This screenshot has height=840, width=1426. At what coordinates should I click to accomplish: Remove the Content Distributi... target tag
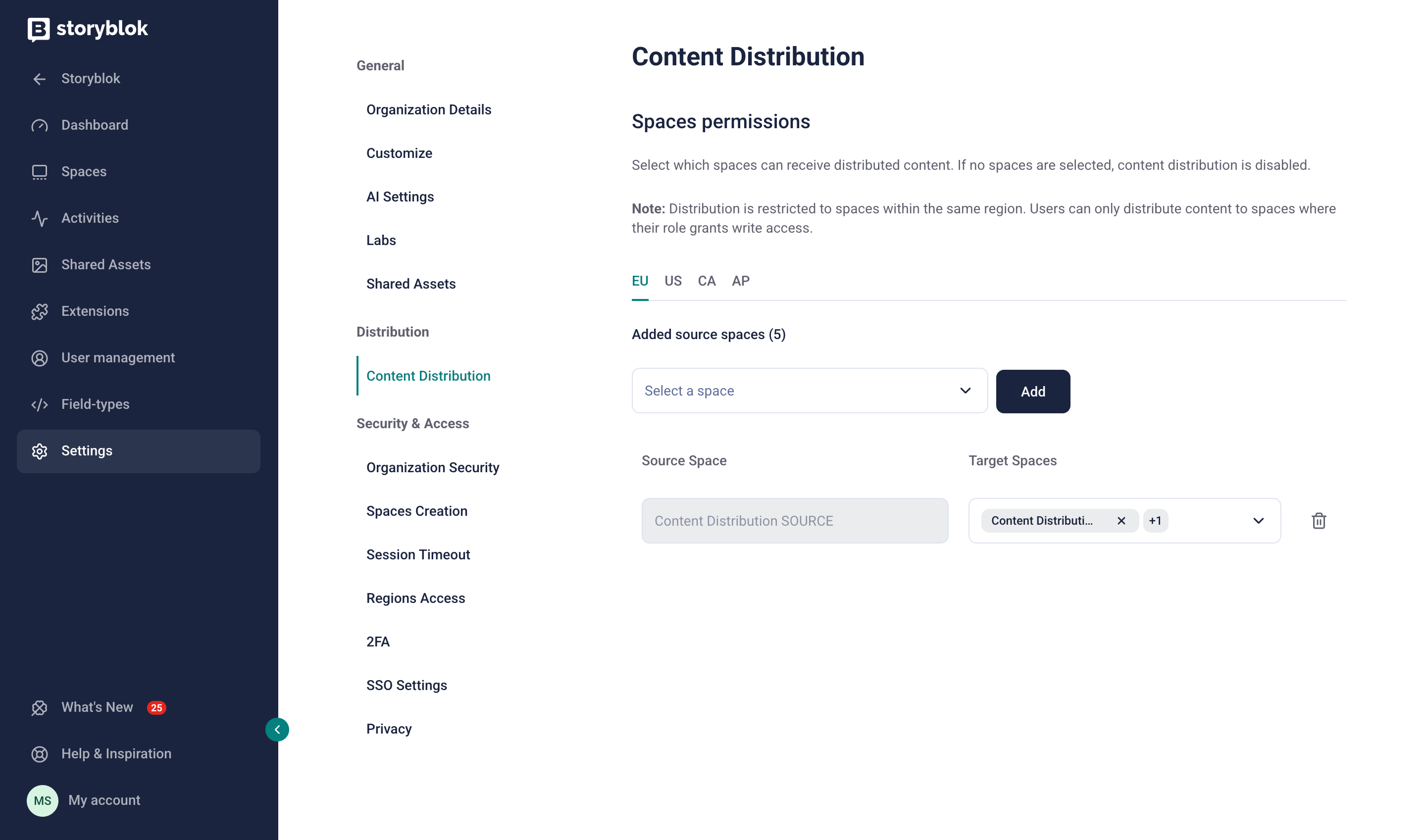coord(1121,521)
